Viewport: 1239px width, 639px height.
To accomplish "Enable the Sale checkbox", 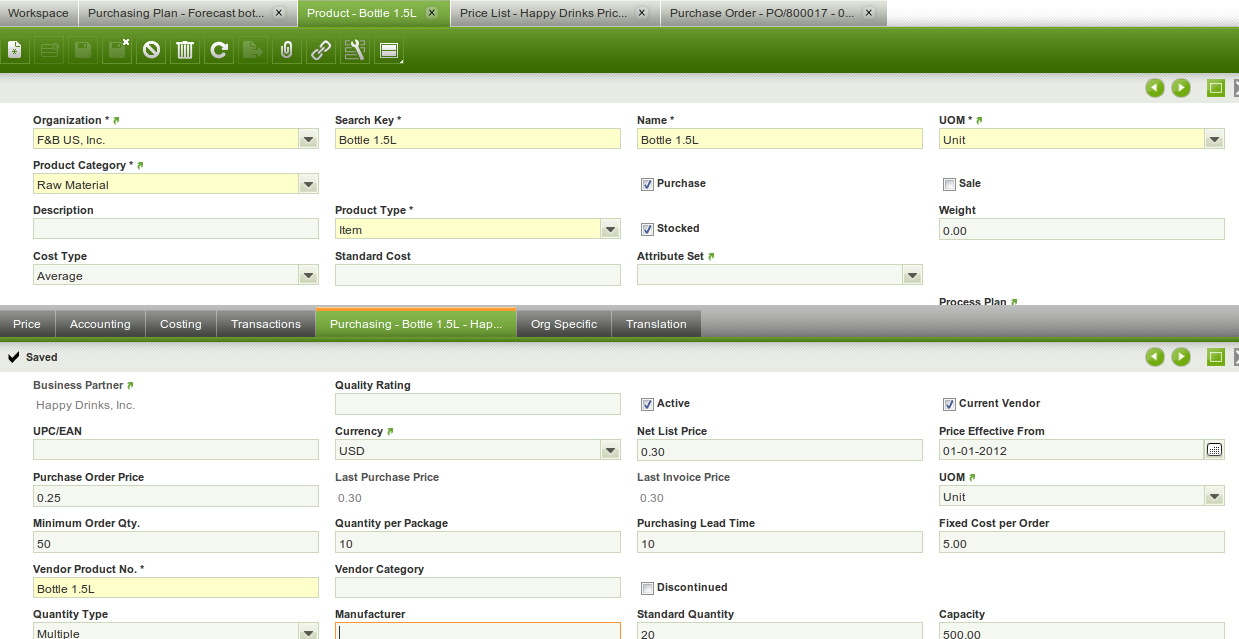I will click(x=949, y=184).
